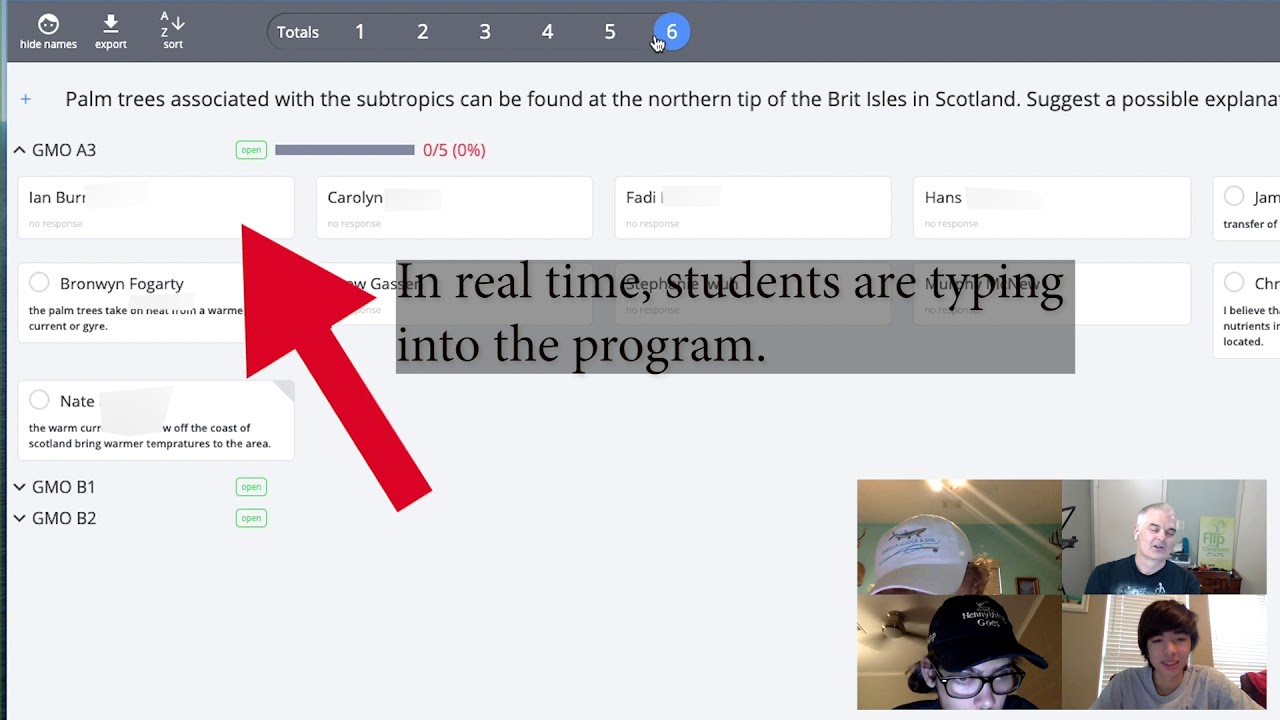
Task: Select Nate's response circle
Action: tap(39, 400)
